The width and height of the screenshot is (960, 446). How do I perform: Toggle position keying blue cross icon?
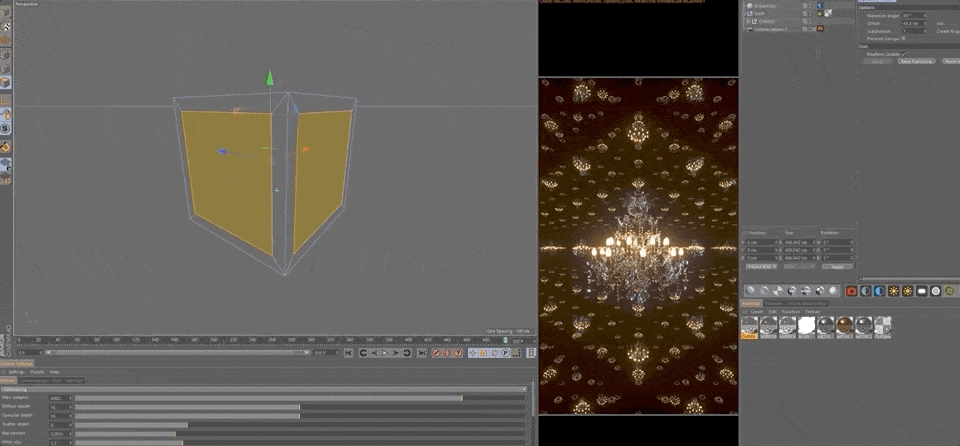(473, 353)
